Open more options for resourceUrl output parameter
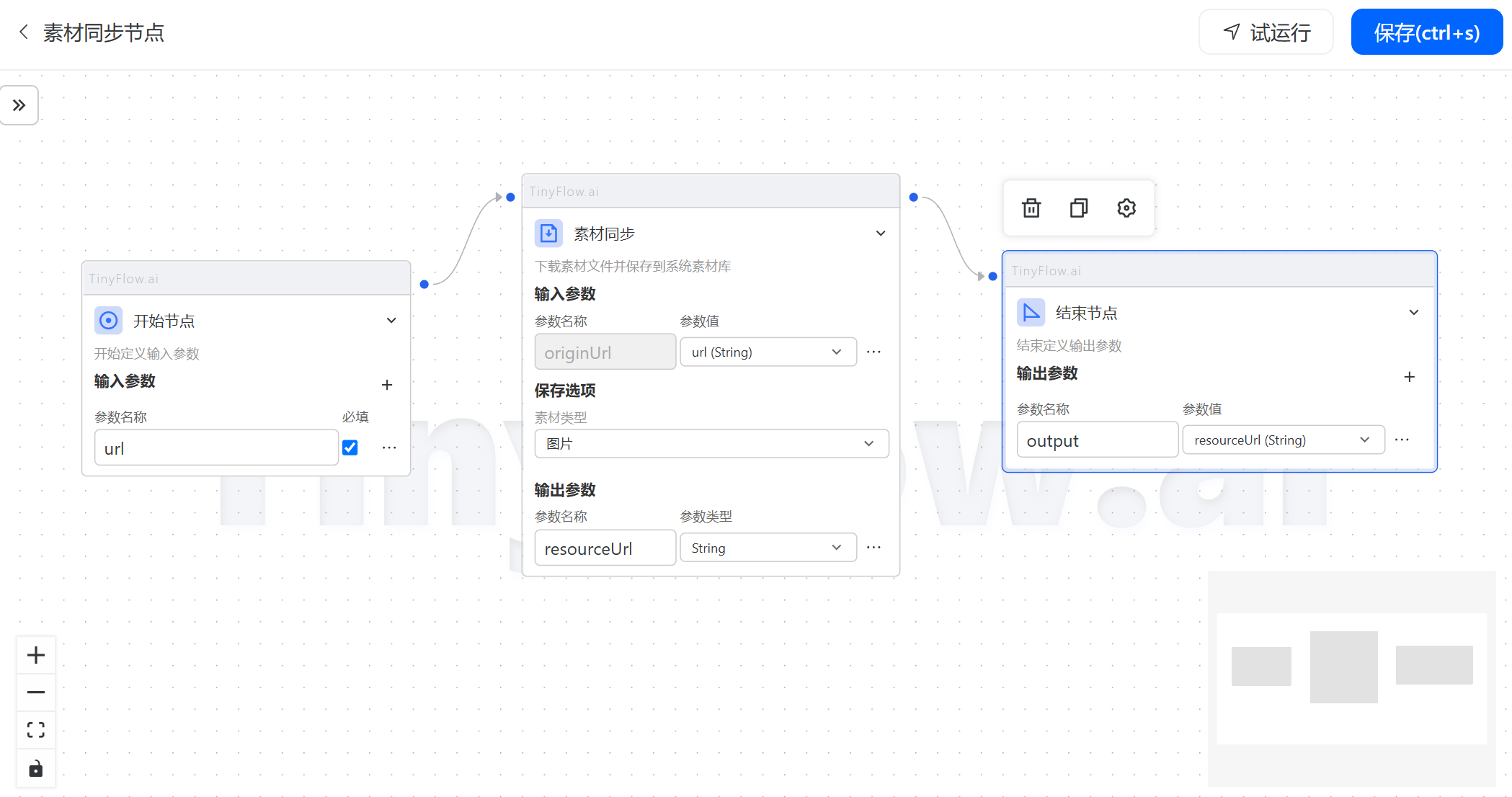 pyautogui.click(x=873, y=548)
